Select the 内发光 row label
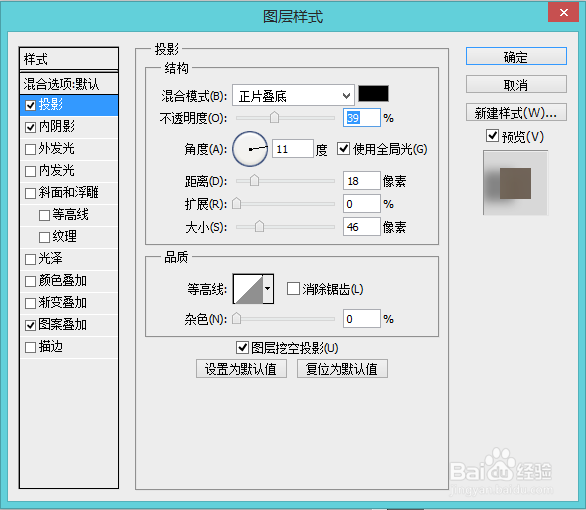This screenshot has height=510, width=586. [57, 171]
